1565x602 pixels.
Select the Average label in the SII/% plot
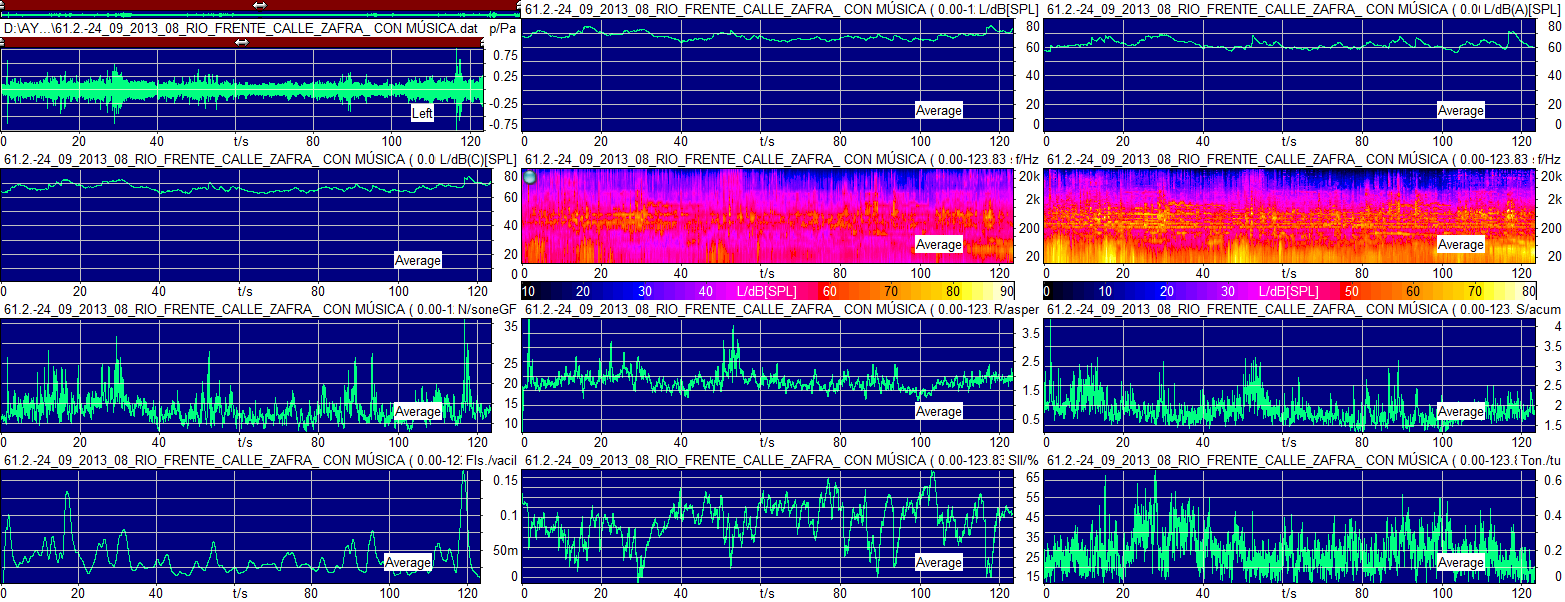point(938,562)
